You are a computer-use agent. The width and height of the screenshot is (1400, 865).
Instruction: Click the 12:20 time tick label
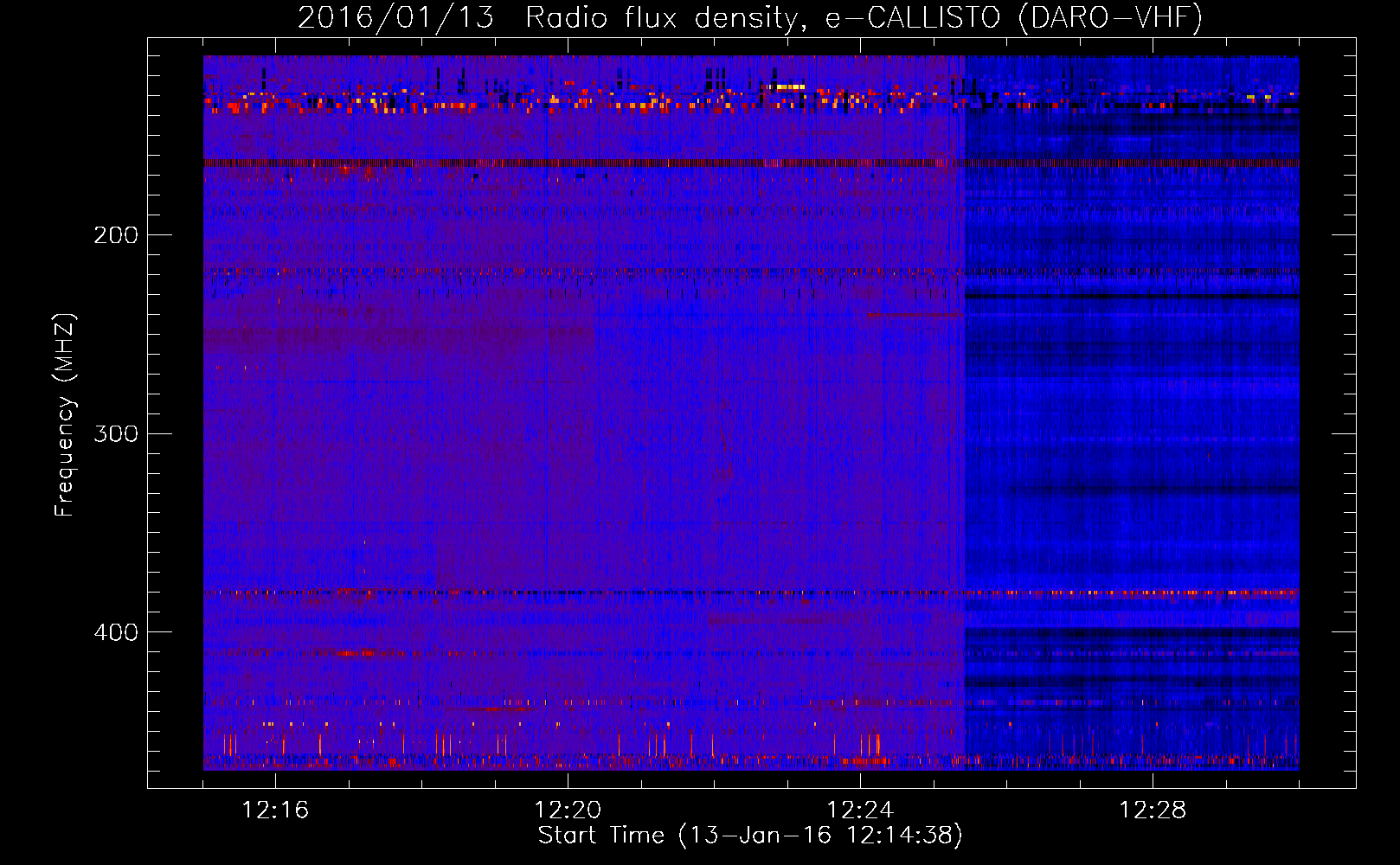pos(568,811)
